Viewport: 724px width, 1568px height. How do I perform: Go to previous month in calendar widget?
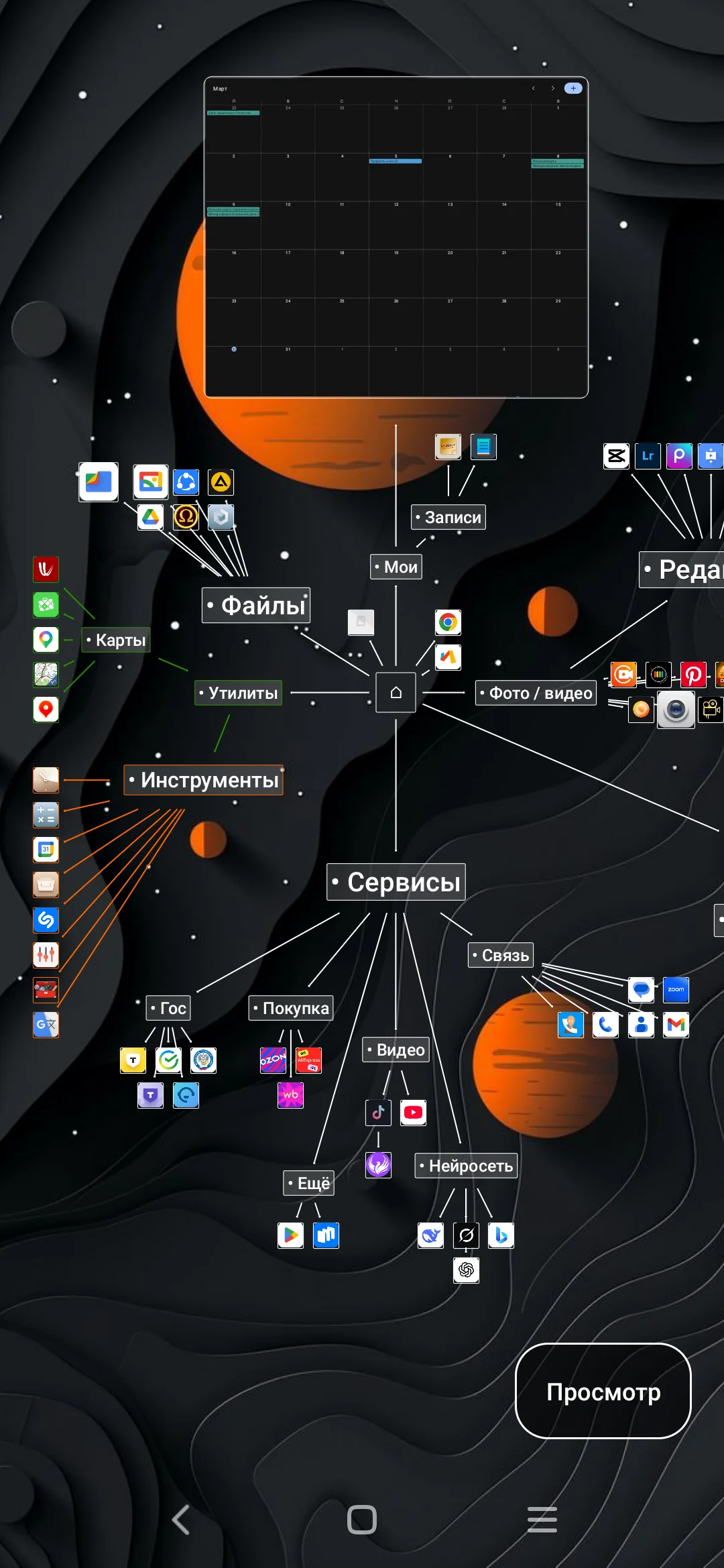534,88
